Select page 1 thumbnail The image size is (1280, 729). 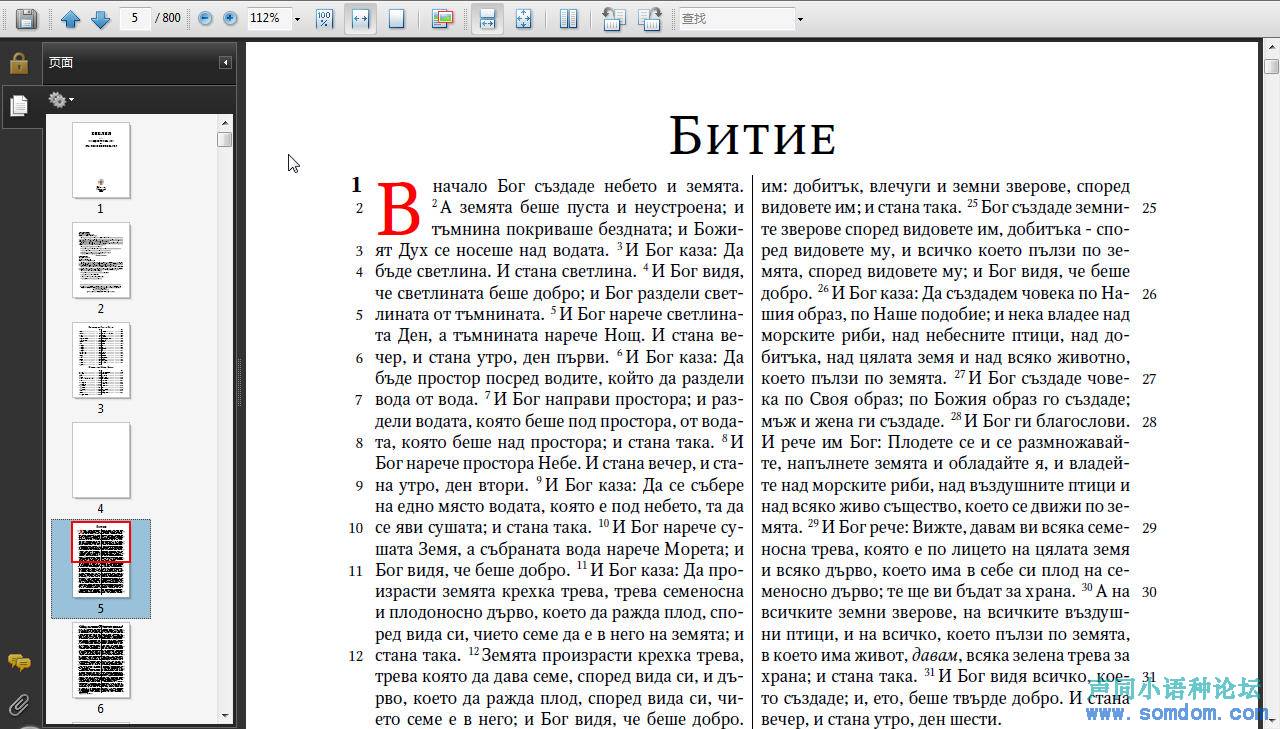[101, 160]
